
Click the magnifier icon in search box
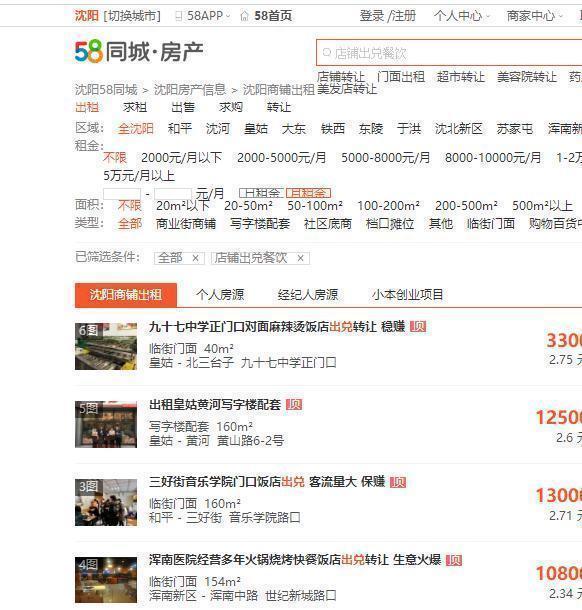327,53
